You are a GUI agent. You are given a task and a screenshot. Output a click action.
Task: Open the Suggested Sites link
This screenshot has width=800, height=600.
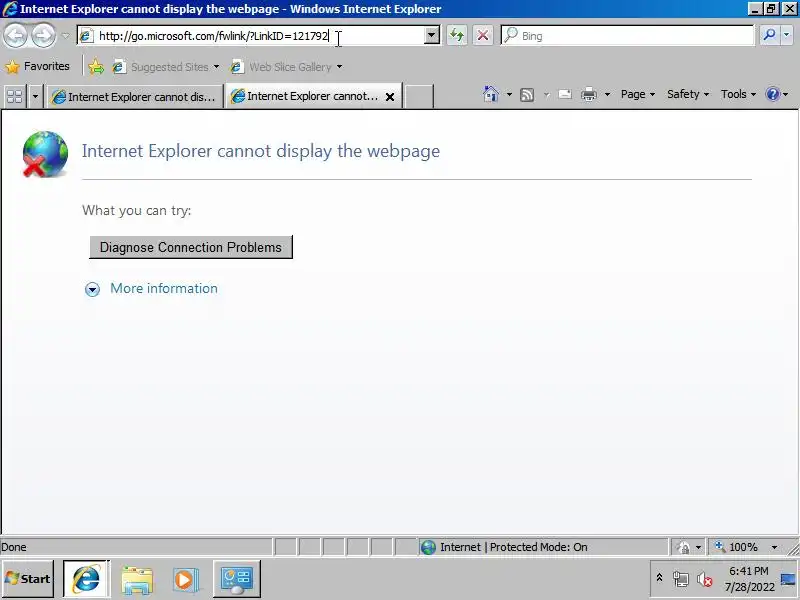[x=165, y=67]
